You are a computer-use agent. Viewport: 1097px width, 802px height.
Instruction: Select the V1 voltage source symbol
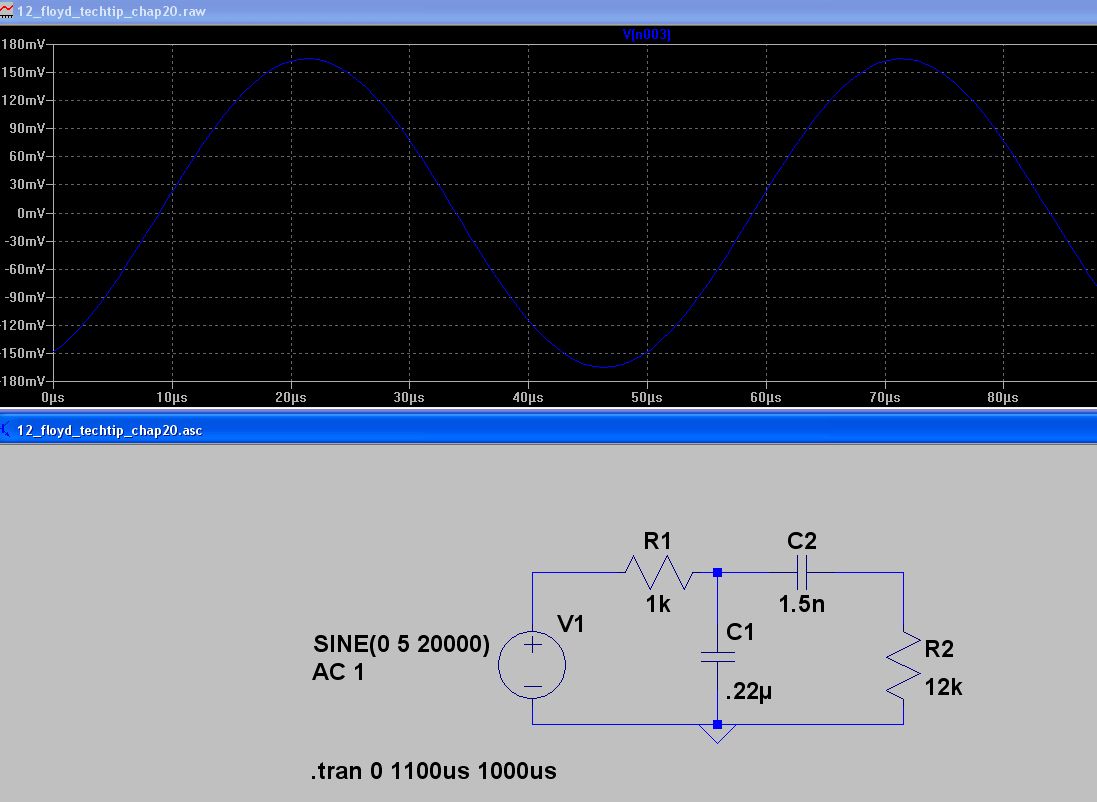point(532,665)
